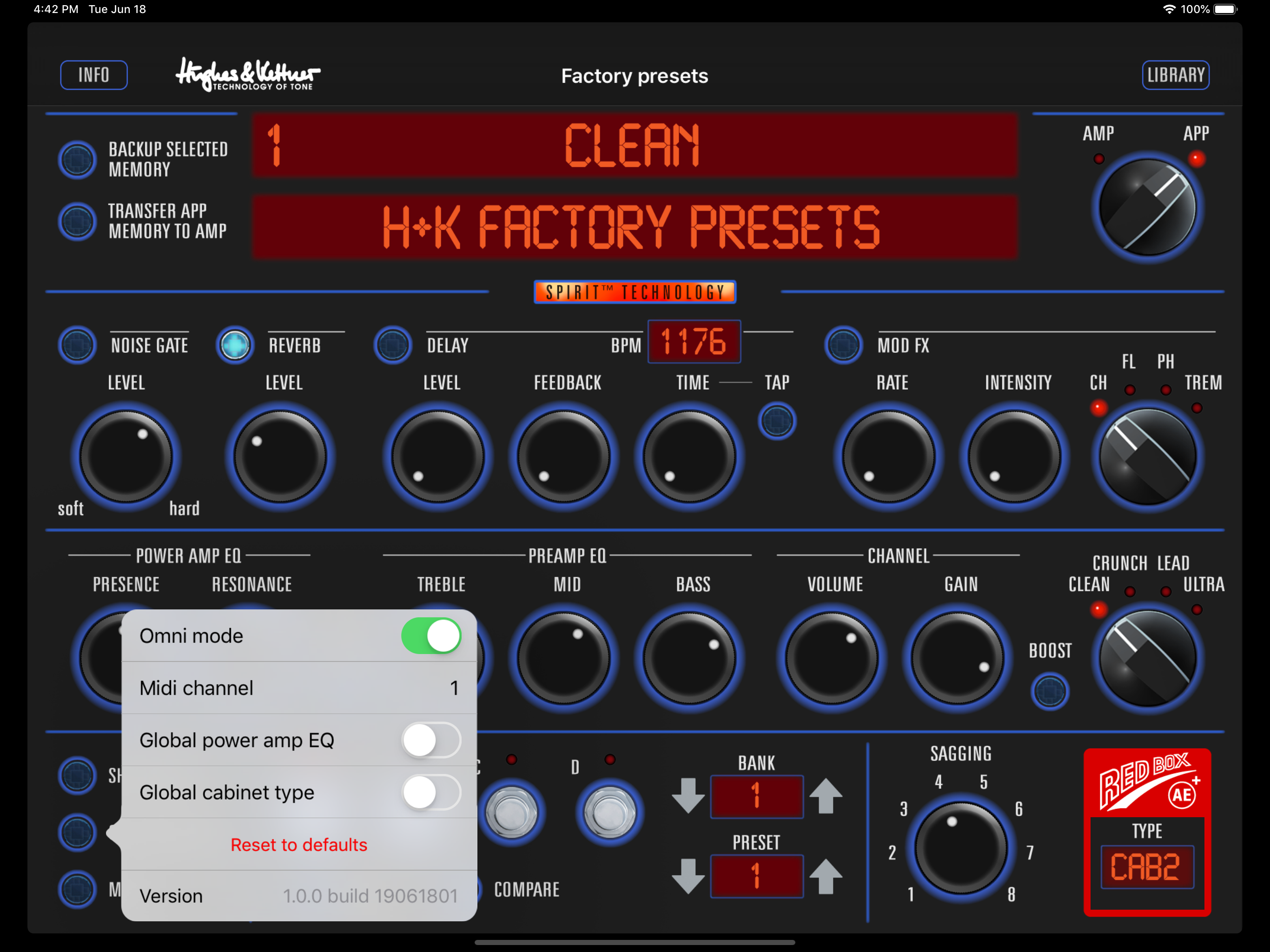Click the Omni mode label

point(191,635)
